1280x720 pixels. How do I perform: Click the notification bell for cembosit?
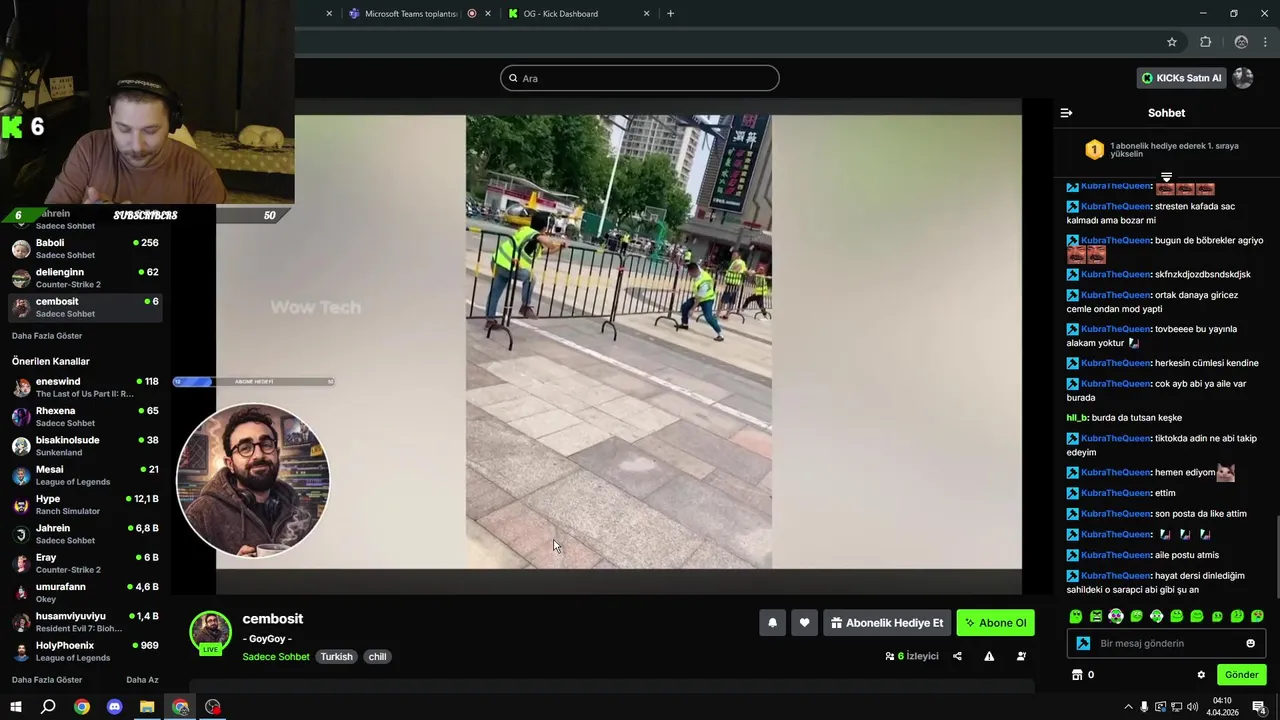tap(772, 623)
